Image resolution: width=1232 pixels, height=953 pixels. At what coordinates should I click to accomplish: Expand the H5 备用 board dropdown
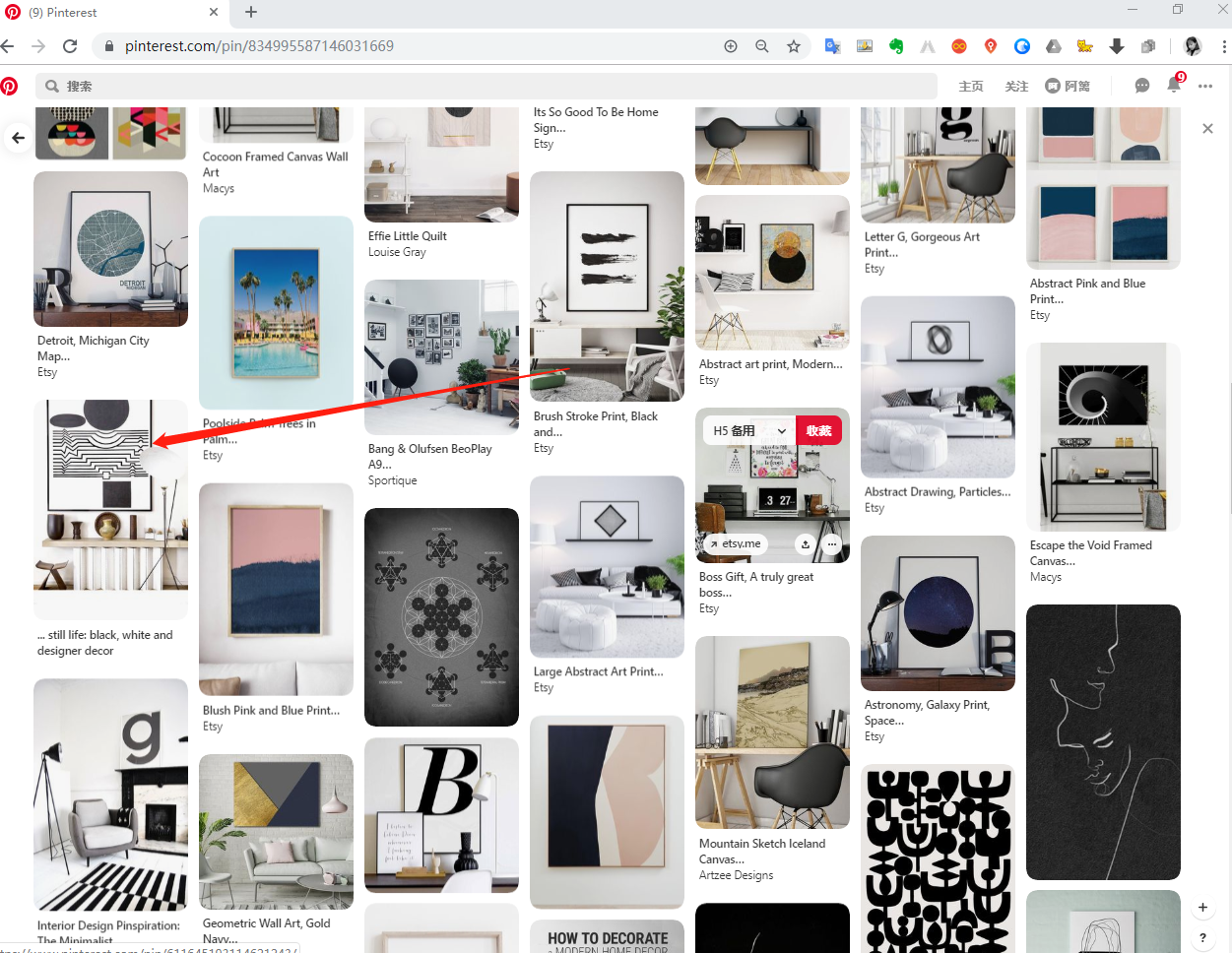click(x=749, y=431)
